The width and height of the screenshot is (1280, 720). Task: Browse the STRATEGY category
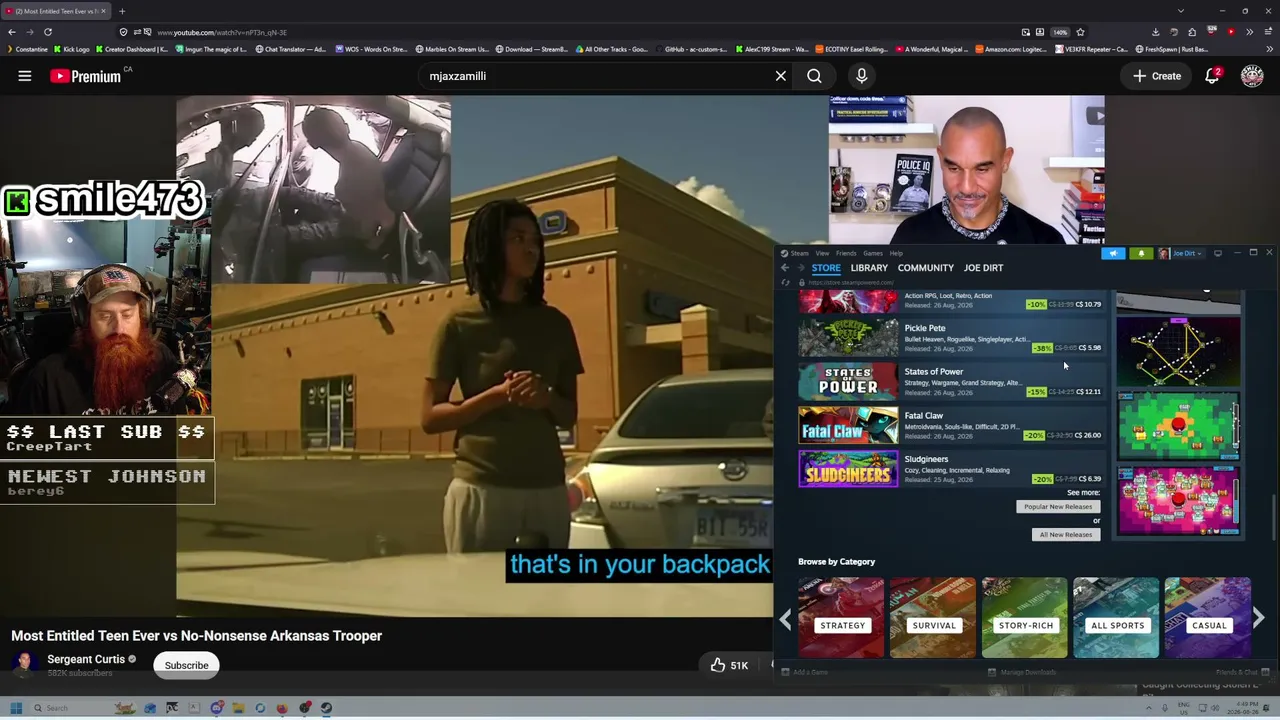[x=842, y=617]
